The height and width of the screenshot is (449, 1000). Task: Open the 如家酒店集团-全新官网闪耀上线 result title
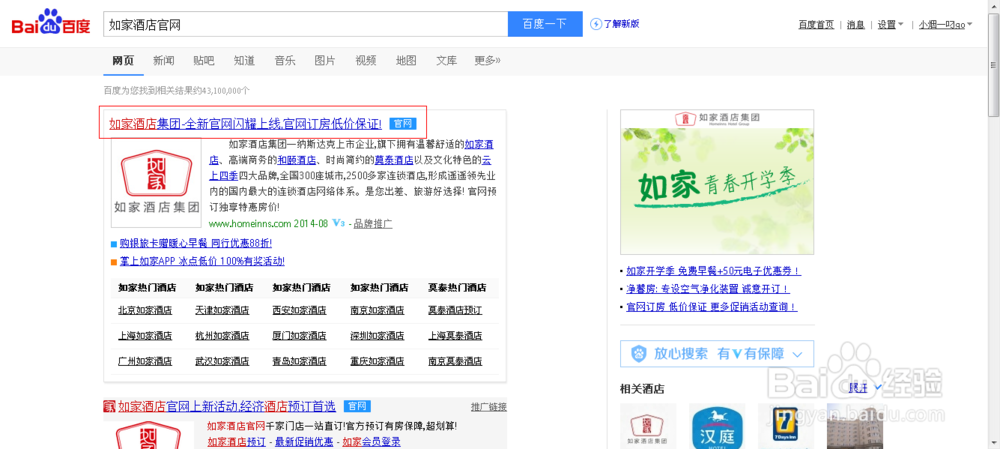pos(246,124)
